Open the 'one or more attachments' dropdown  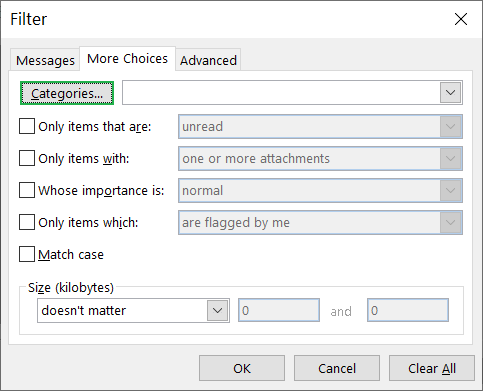(x=320, y=158)
